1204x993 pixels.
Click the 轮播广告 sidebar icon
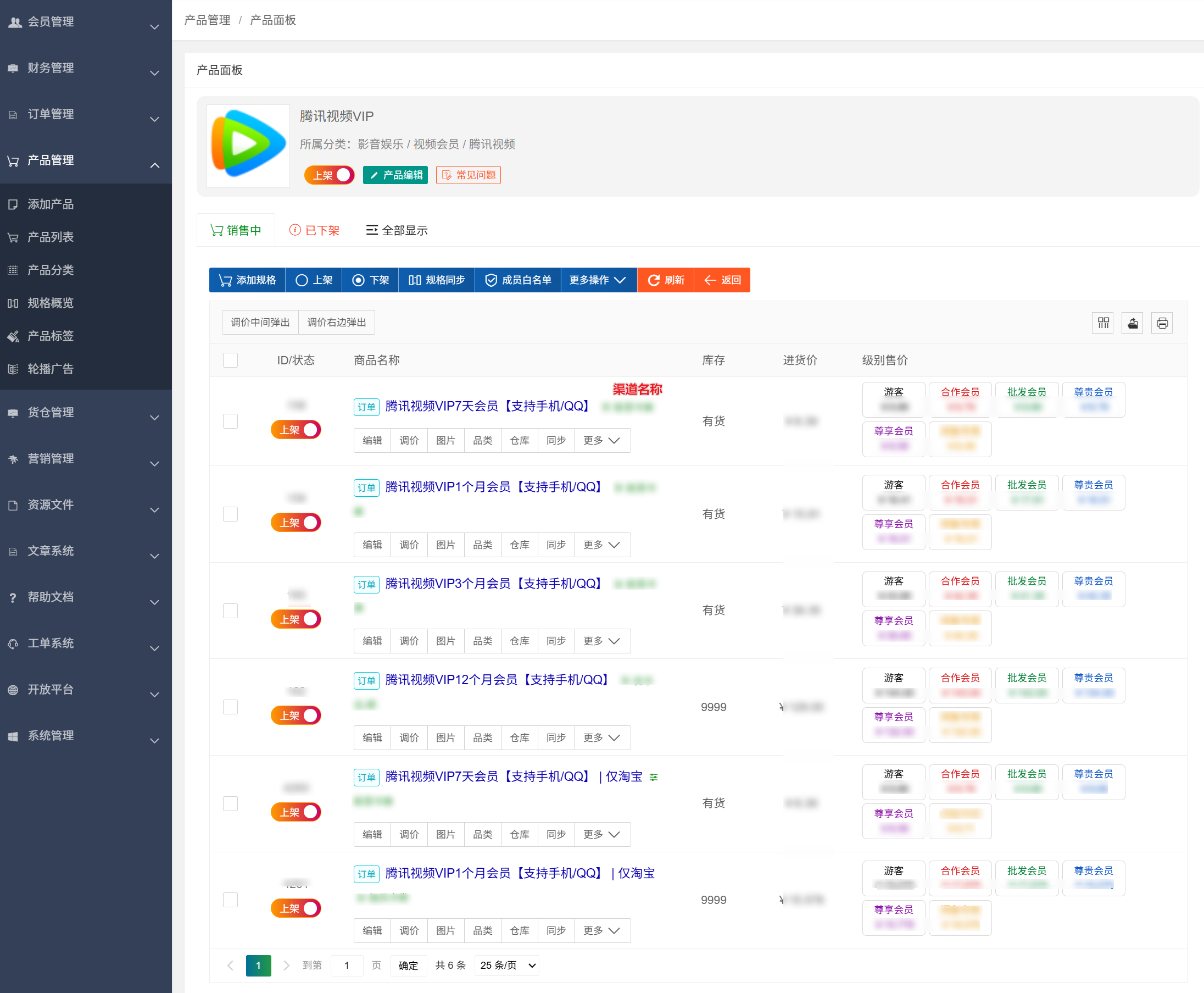(13, 369)
